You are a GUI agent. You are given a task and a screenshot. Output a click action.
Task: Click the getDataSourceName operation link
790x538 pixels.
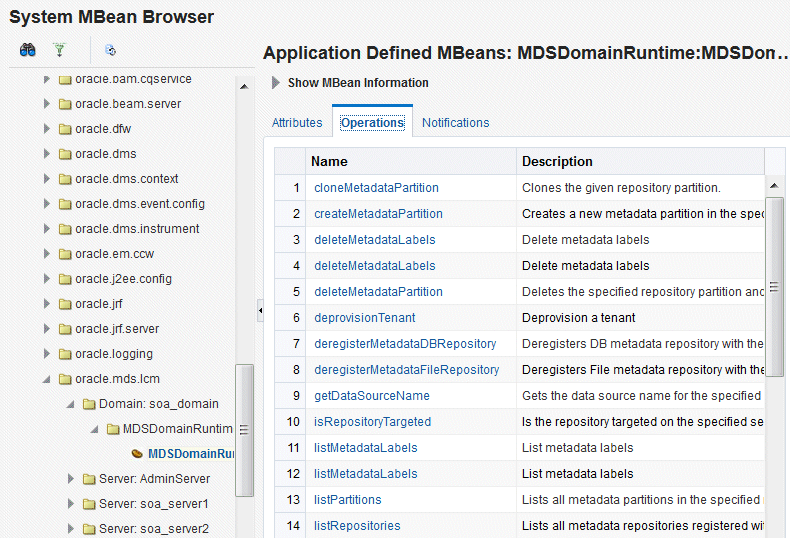(372, 396)
